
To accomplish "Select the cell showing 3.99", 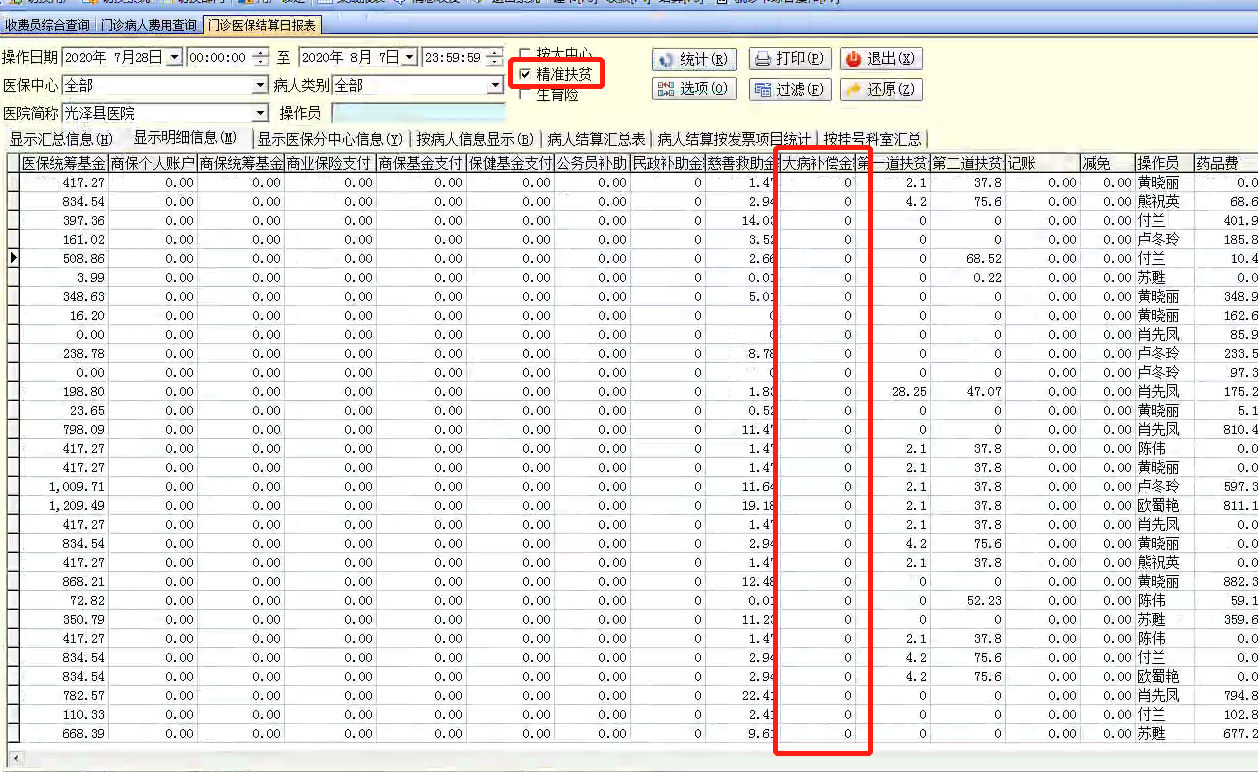I will pos(64,277).
